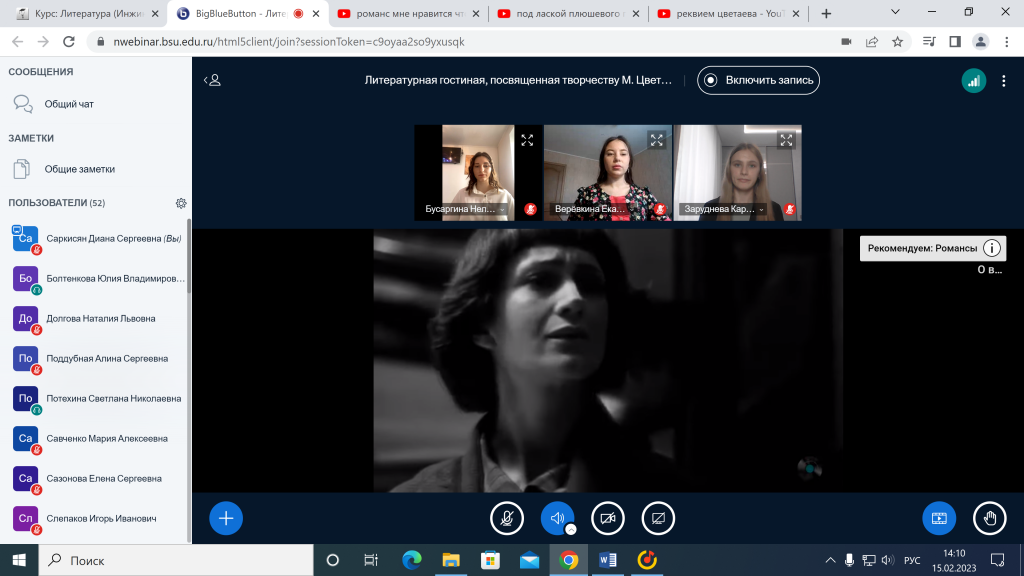Start screen sharing from bottom toolbar
1024x576 pixels.
(x=658, y=519)
